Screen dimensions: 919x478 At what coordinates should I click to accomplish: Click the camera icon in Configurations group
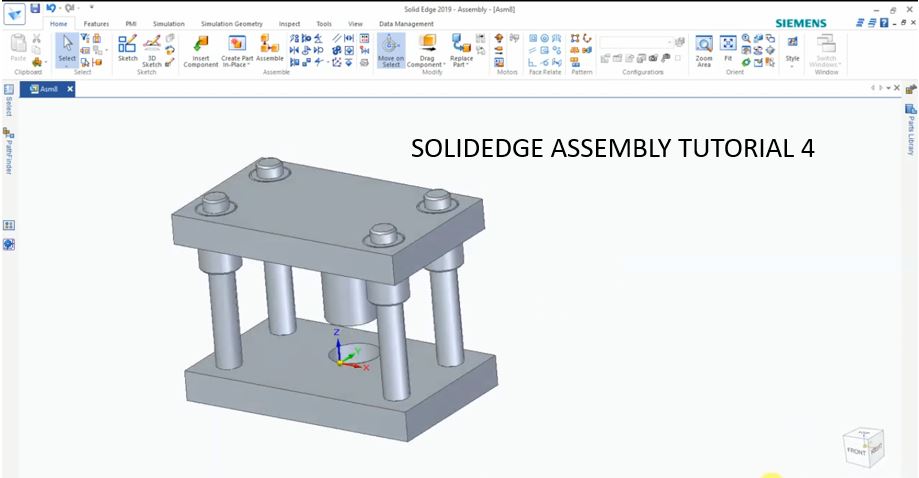(653, 58)
